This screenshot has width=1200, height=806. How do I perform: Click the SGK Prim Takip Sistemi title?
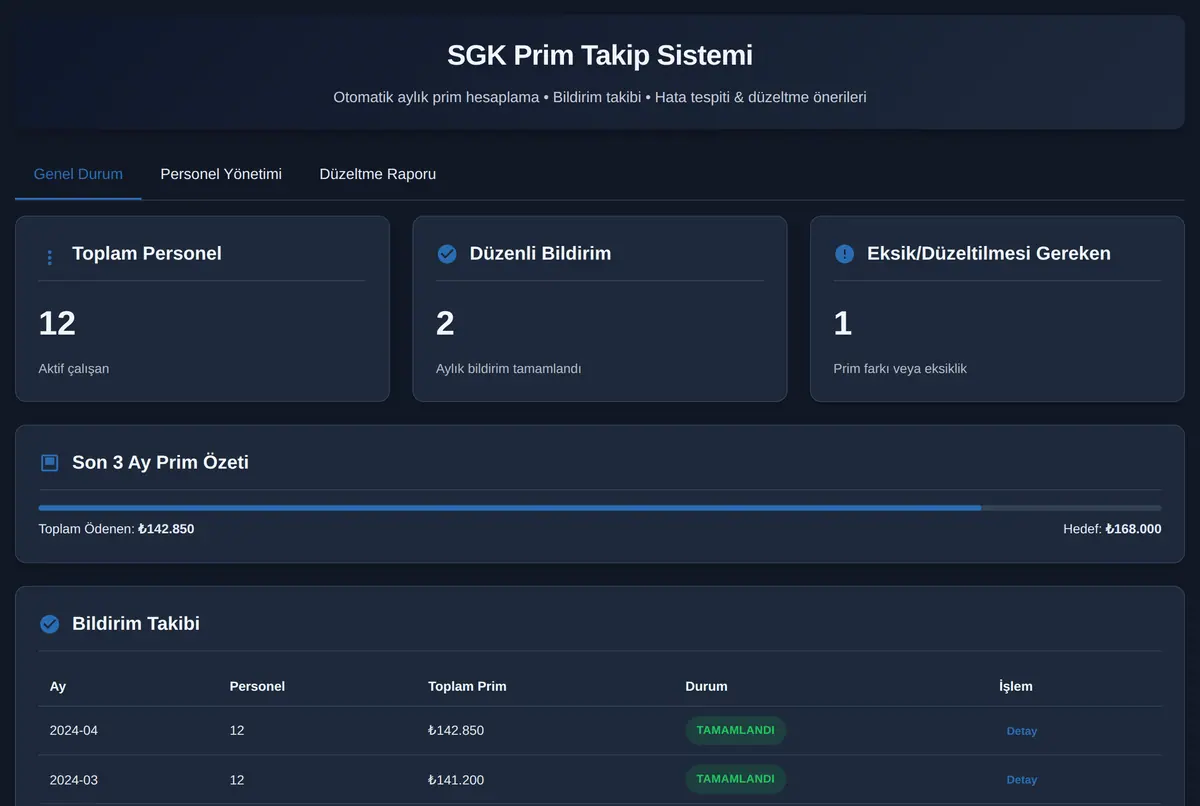click(600, 55)
